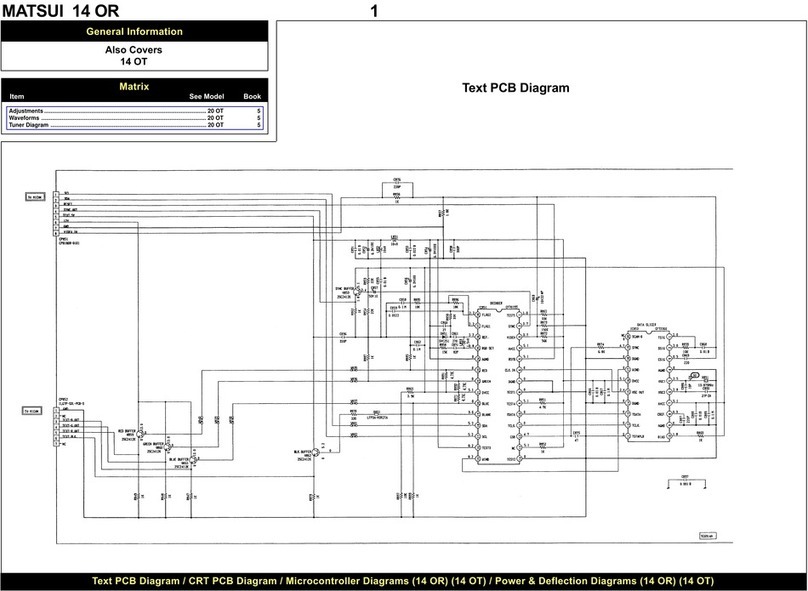Click the 'Book' column heading
This screenshot has height=591, width=808.
click(252, 96)
